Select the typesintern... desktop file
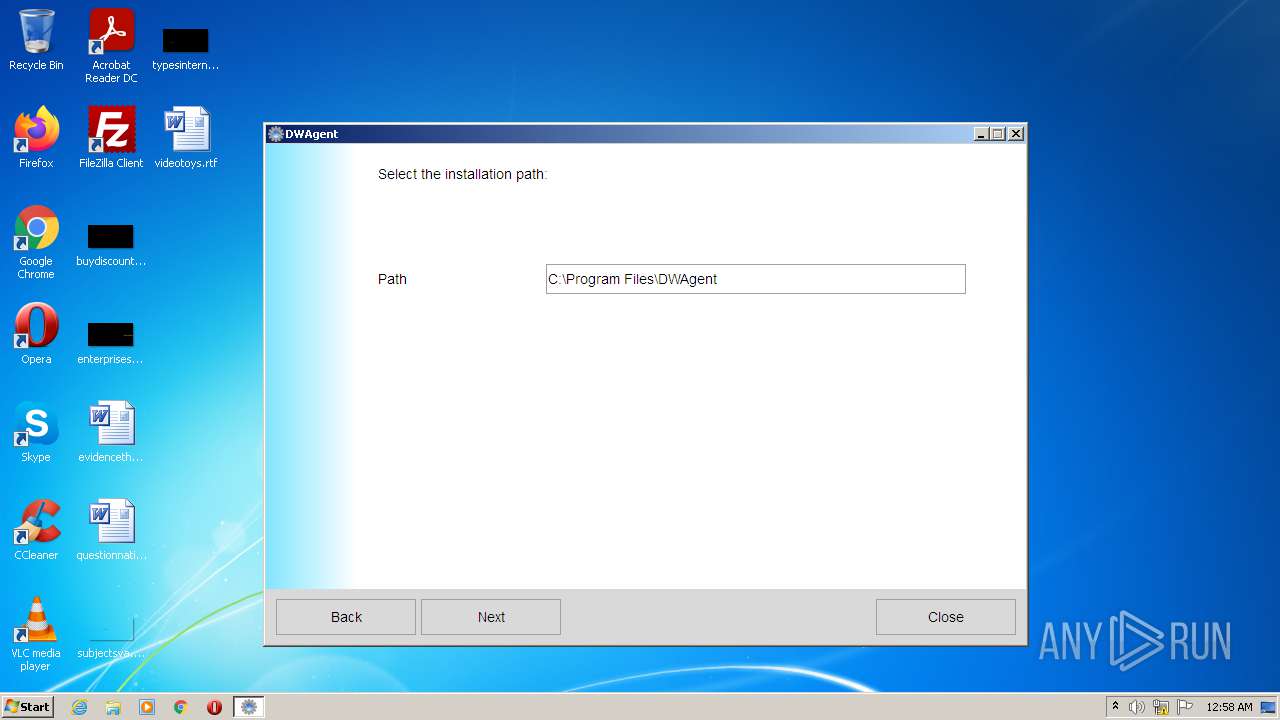 [186, 48]
